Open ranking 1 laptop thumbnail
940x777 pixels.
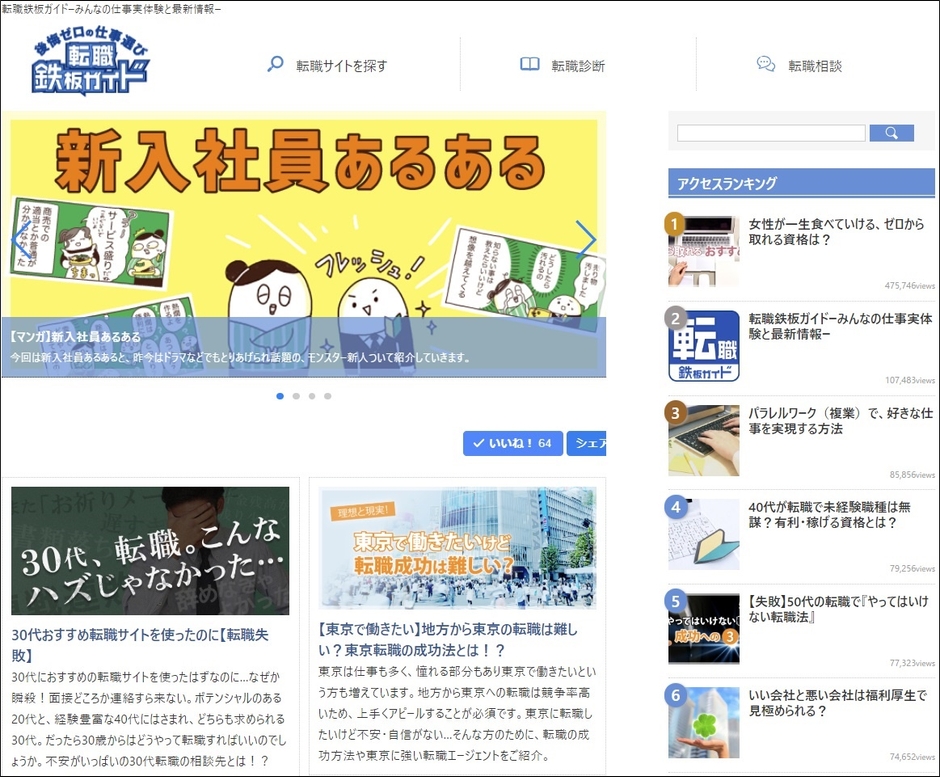coord(704,251)
